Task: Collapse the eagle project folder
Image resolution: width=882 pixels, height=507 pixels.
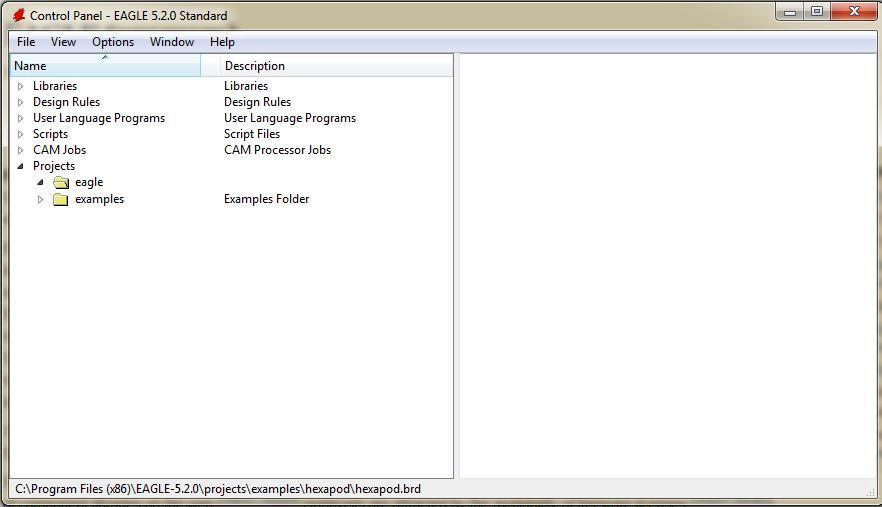Action: tap(40, 182)
